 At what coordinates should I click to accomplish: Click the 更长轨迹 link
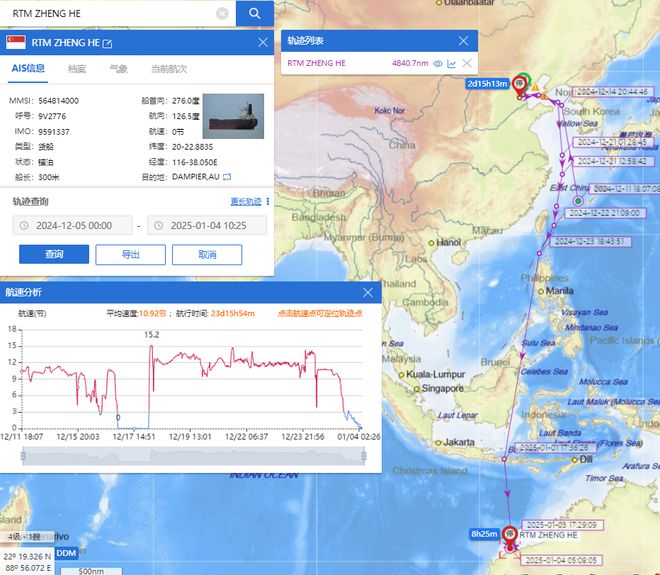coord(246,201)
